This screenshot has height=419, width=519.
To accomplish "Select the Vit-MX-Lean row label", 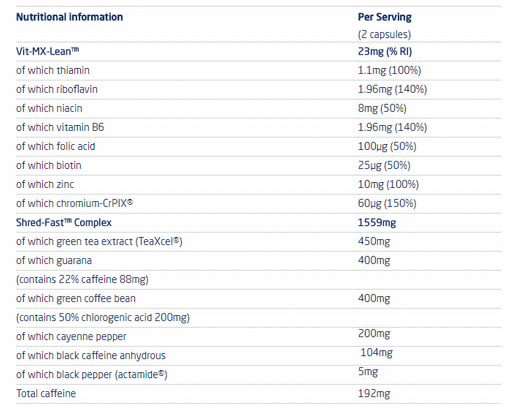I will coord(47,51).
